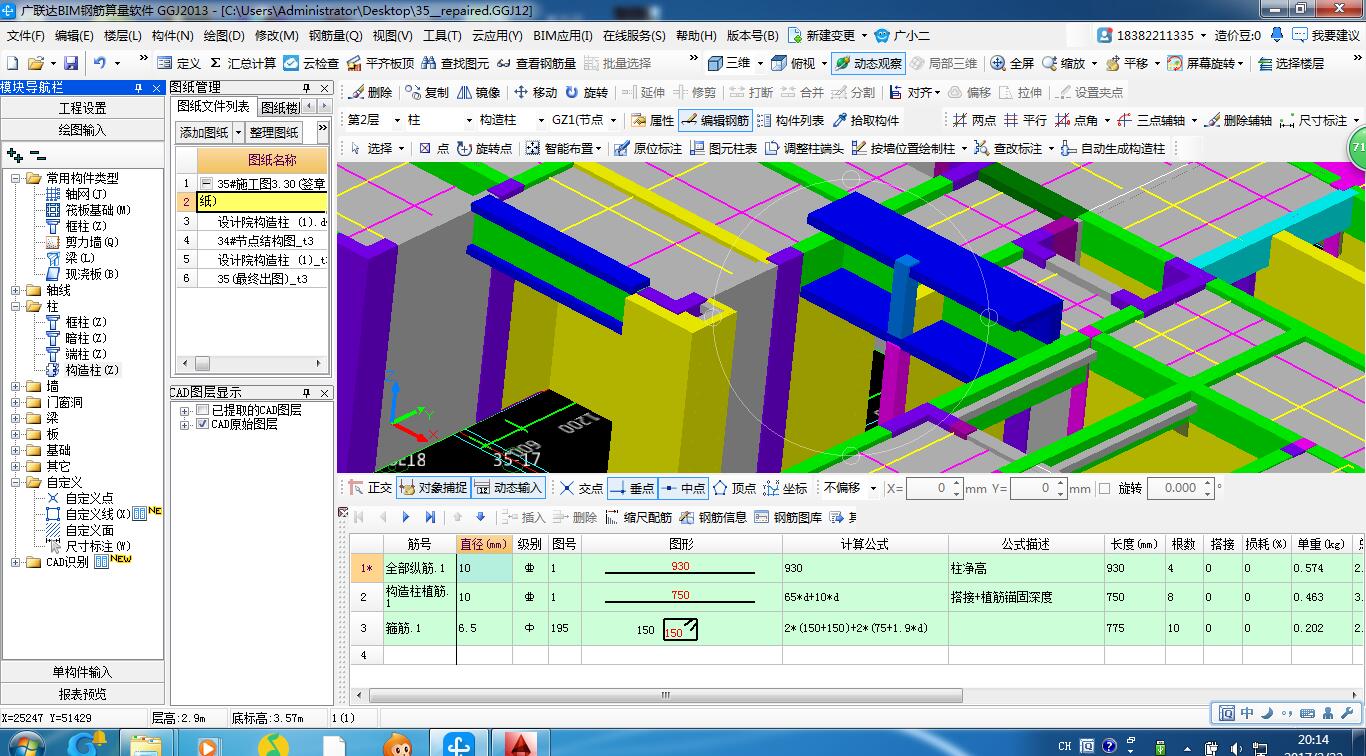Viewport: 1366px width, 756px height.
Task: Click the 单构件输入 navigation button
Action: coord(82,672)
